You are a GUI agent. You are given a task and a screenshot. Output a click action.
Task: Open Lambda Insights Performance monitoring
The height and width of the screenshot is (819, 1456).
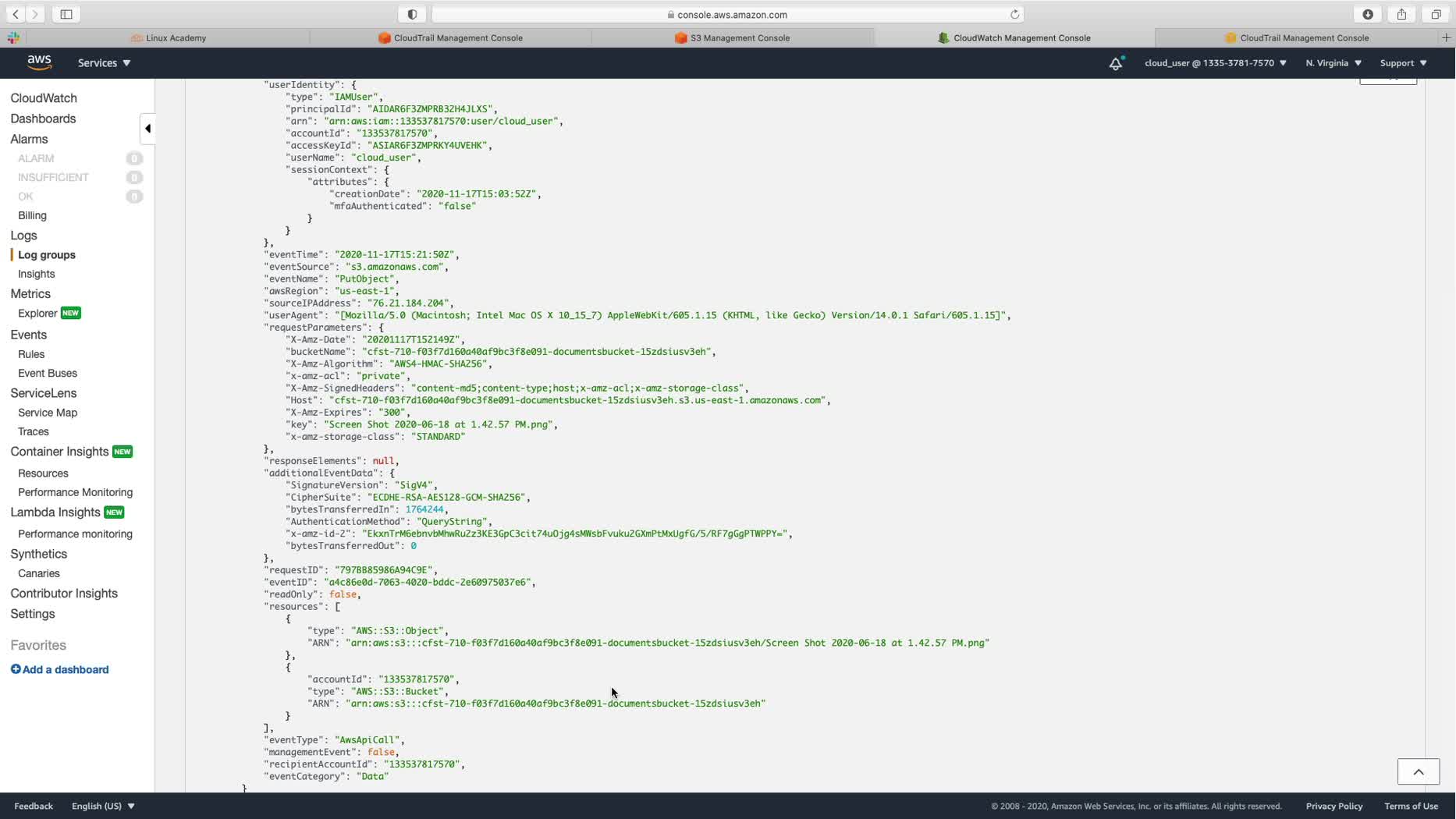(75, 534)
